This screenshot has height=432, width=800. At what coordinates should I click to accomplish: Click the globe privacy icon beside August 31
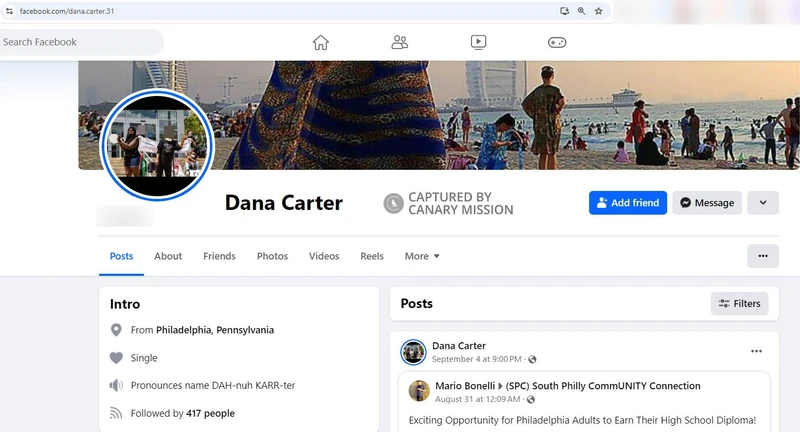click(531, 399)
